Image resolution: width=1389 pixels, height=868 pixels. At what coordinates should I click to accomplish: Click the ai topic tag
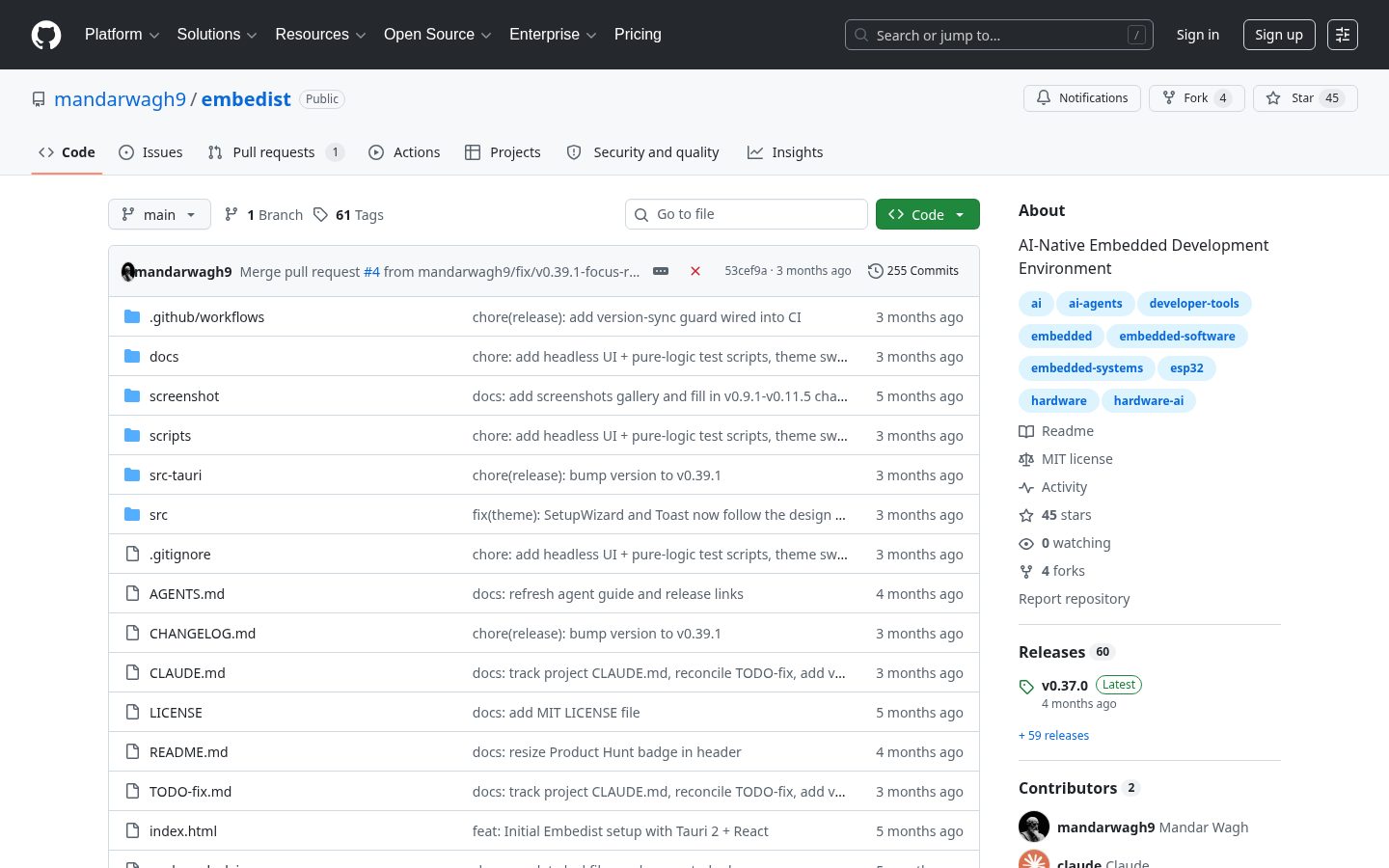(1036, 303)
